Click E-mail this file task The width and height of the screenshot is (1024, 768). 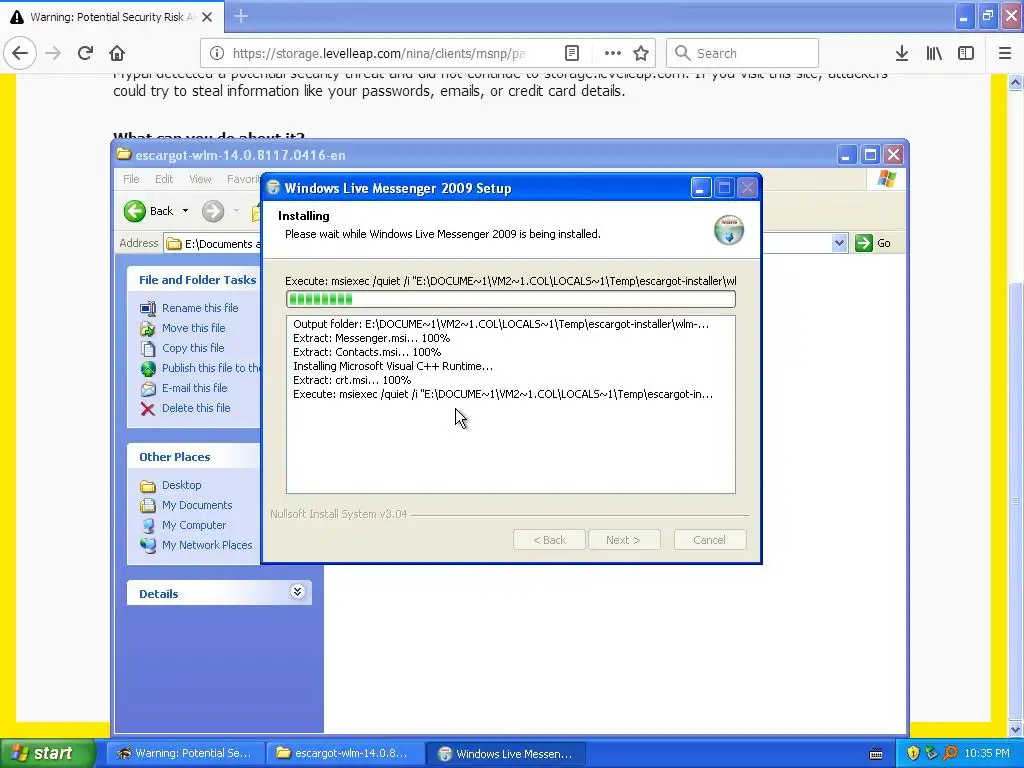[195, 388]
